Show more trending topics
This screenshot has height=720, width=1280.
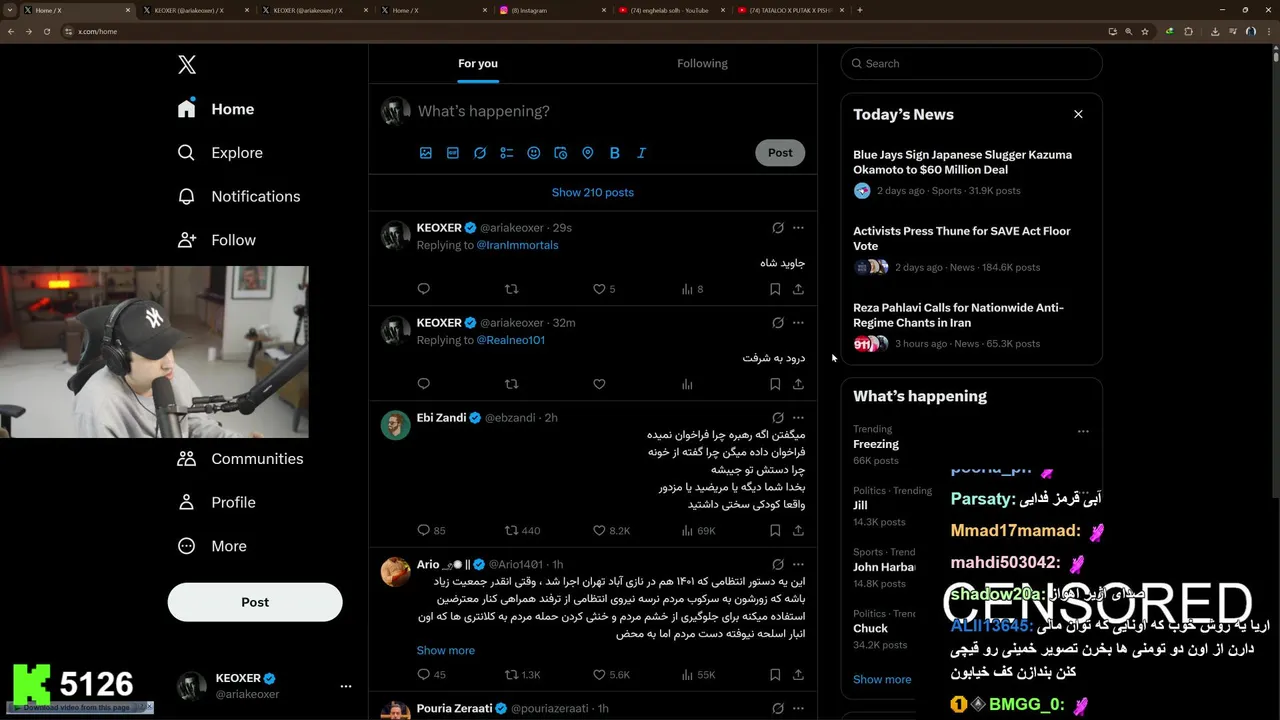pyautogui.click(x=882, y=680)
